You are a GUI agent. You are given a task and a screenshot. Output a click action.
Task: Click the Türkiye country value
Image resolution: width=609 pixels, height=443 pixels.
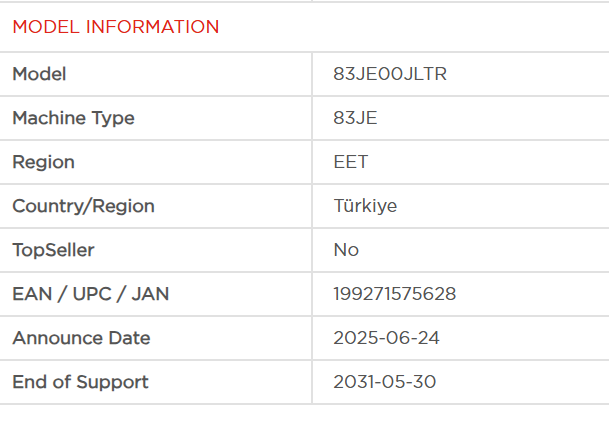click(x=365, y=206)
